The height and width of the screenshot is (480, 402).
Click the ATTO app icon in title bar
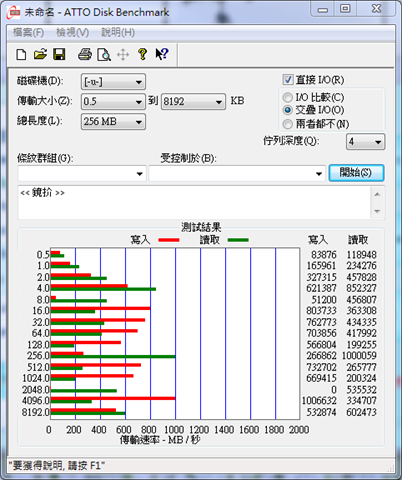pyautogui.click(x=14, y=13)
